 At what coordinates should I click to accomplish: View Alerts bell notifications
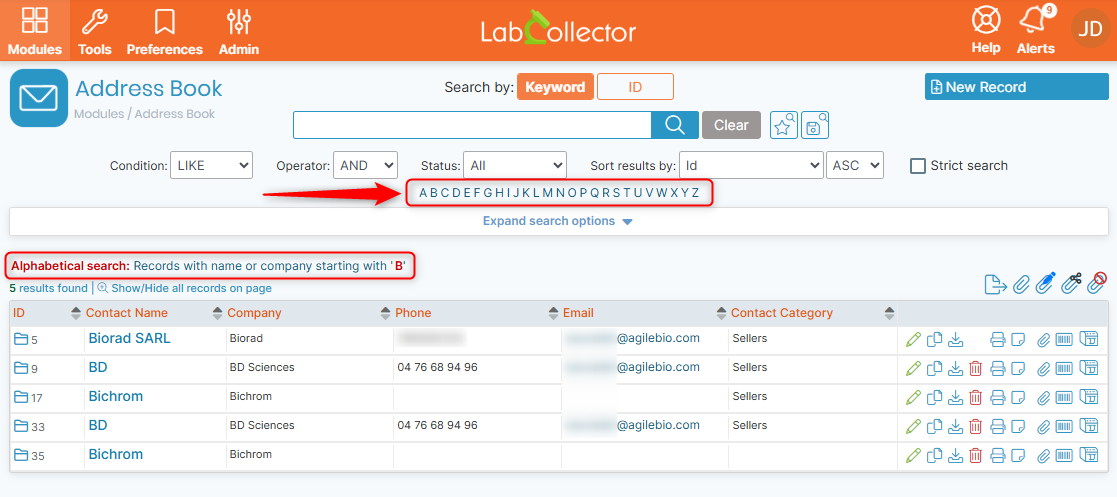(x=1036, y=31)
